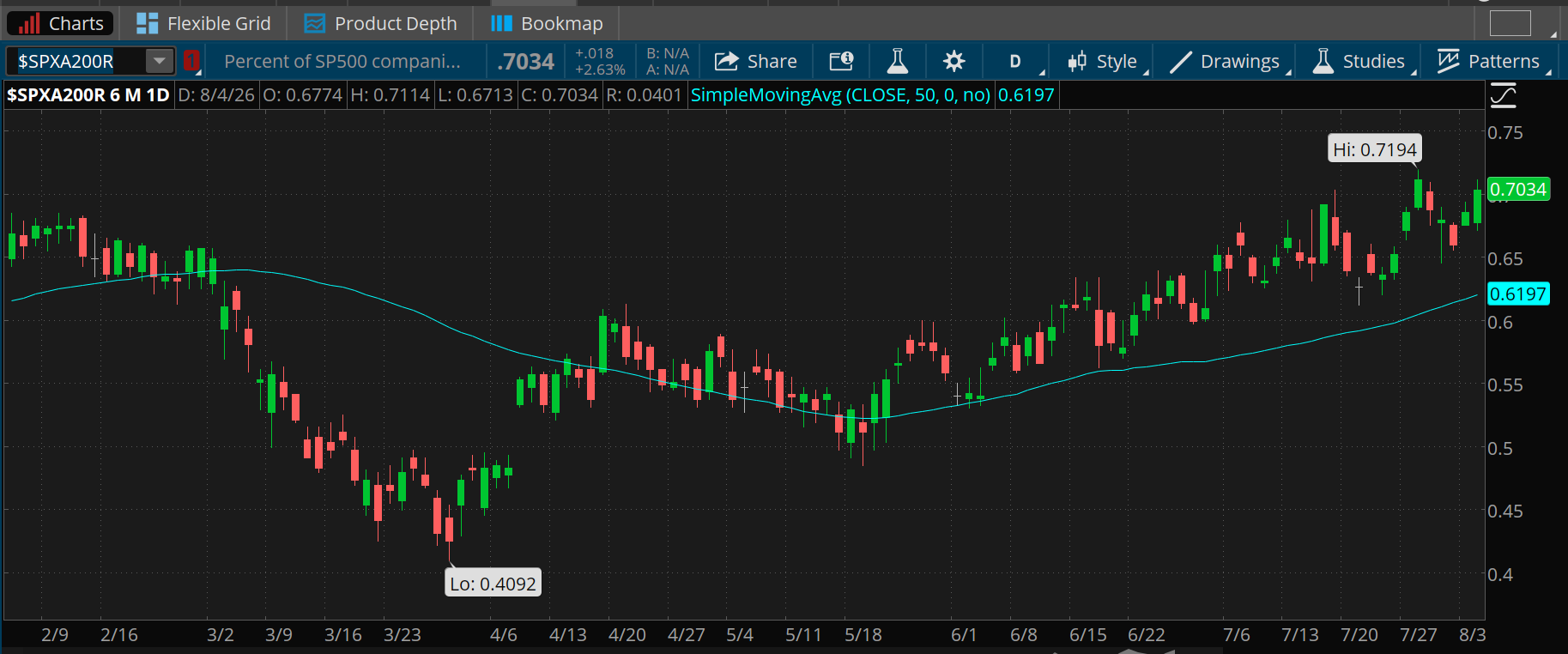1568x654 pixels.
Task: Click the Percent of SP500 companies description
Action: tap(342, 61)
